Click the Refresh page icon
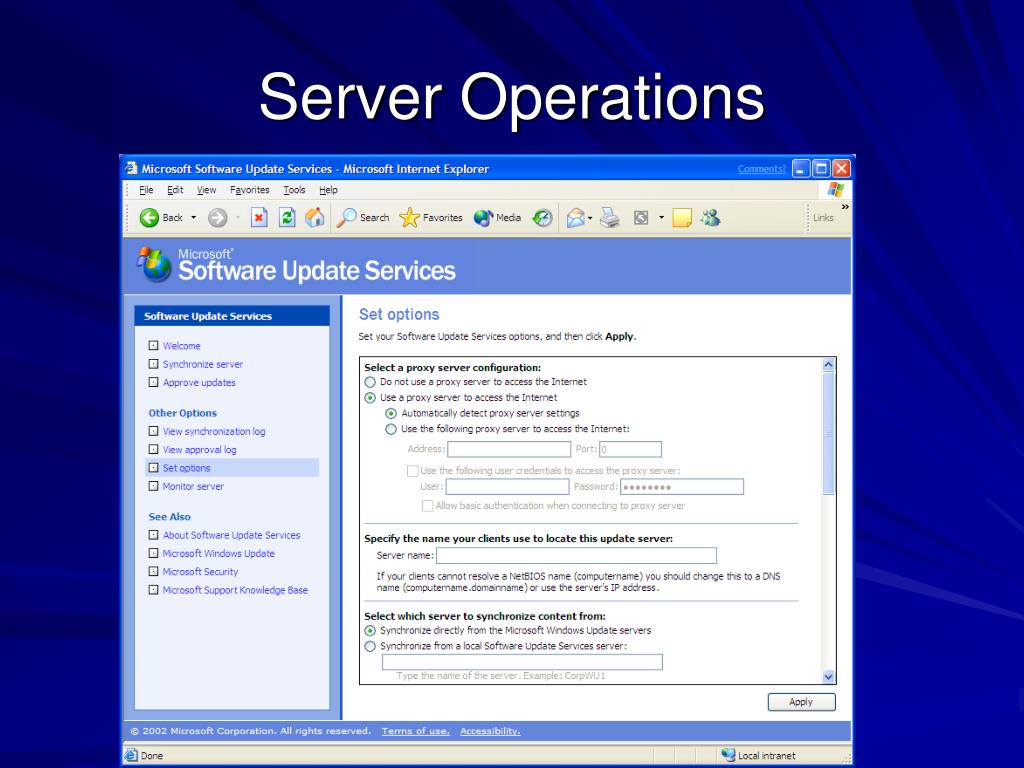The width and height of the screenshot is (1024, 768). coord(287,217)
